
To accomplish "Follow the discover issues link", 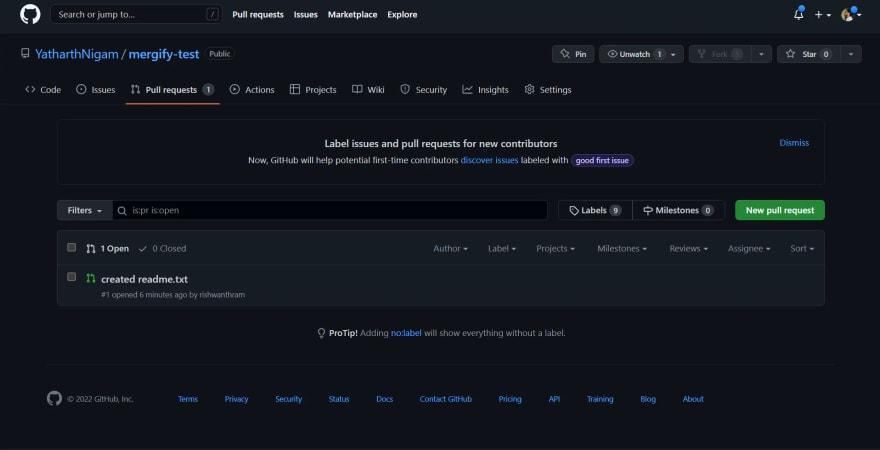I will [489, 160].
